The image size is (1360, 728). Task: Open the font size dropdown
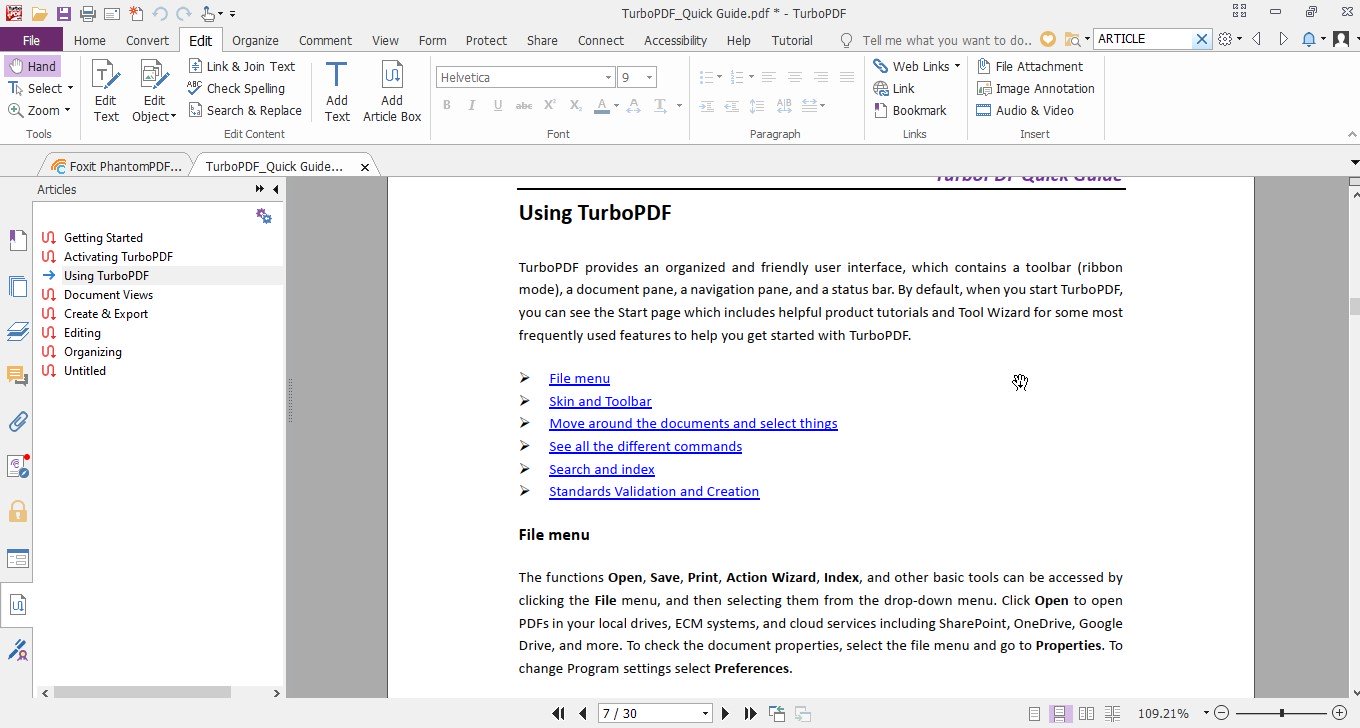(650, 78)
